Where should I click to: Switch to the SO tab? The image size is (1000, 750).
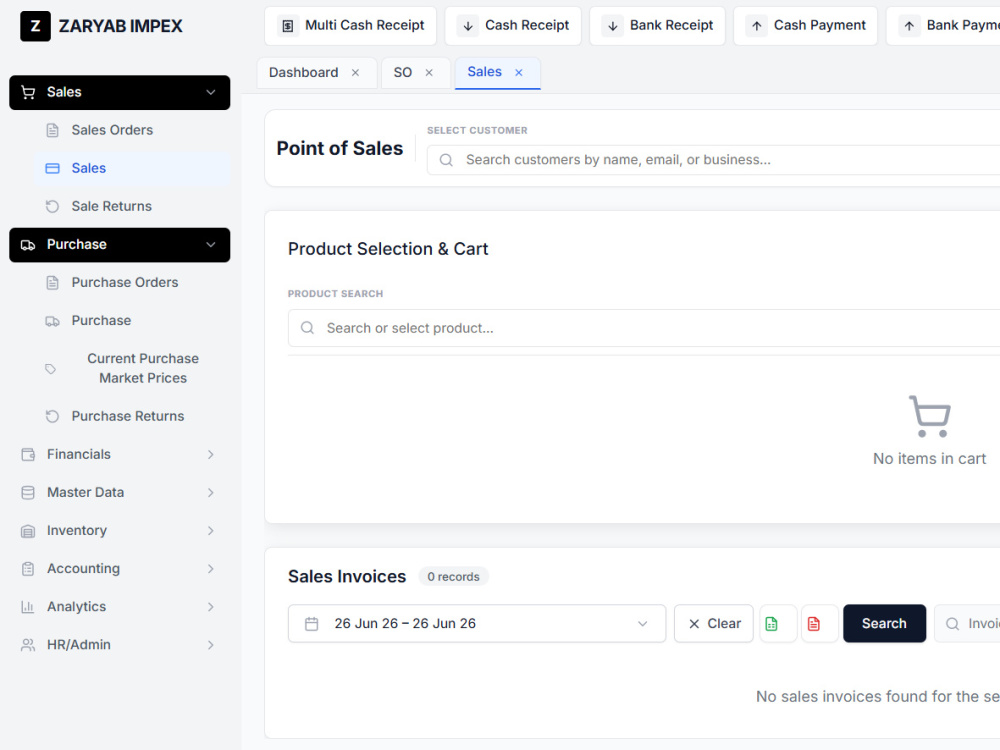pyautogui.click(x=402, y=73)
